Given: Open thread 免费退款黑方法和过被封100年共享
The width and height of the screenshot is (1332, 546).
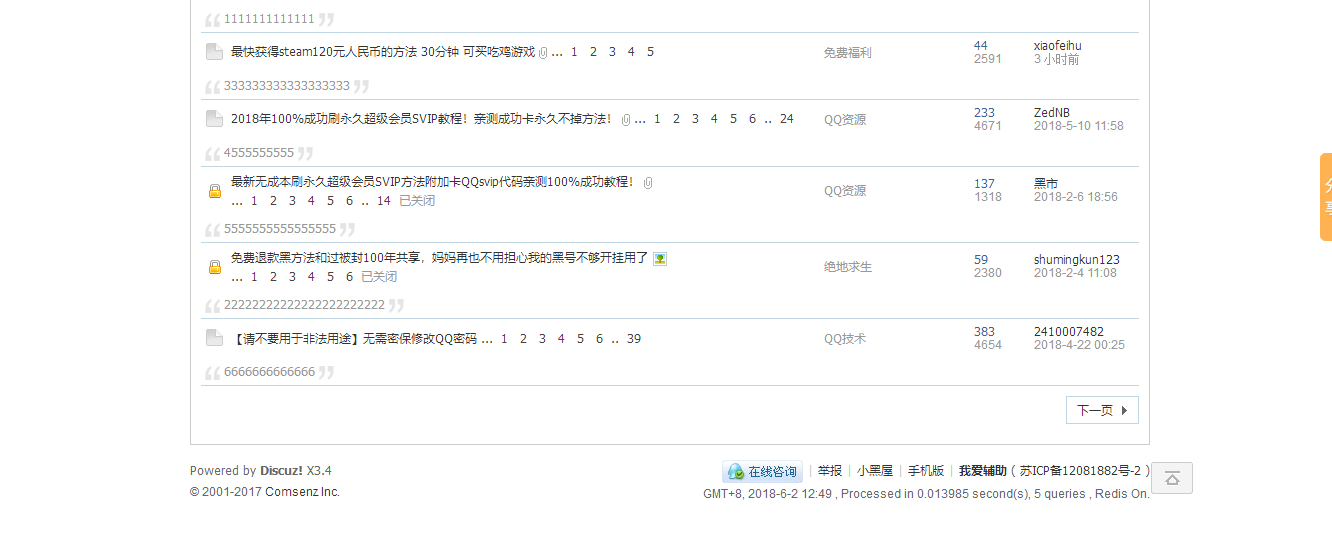Looking at the screenshot, I should click(440, 258).
